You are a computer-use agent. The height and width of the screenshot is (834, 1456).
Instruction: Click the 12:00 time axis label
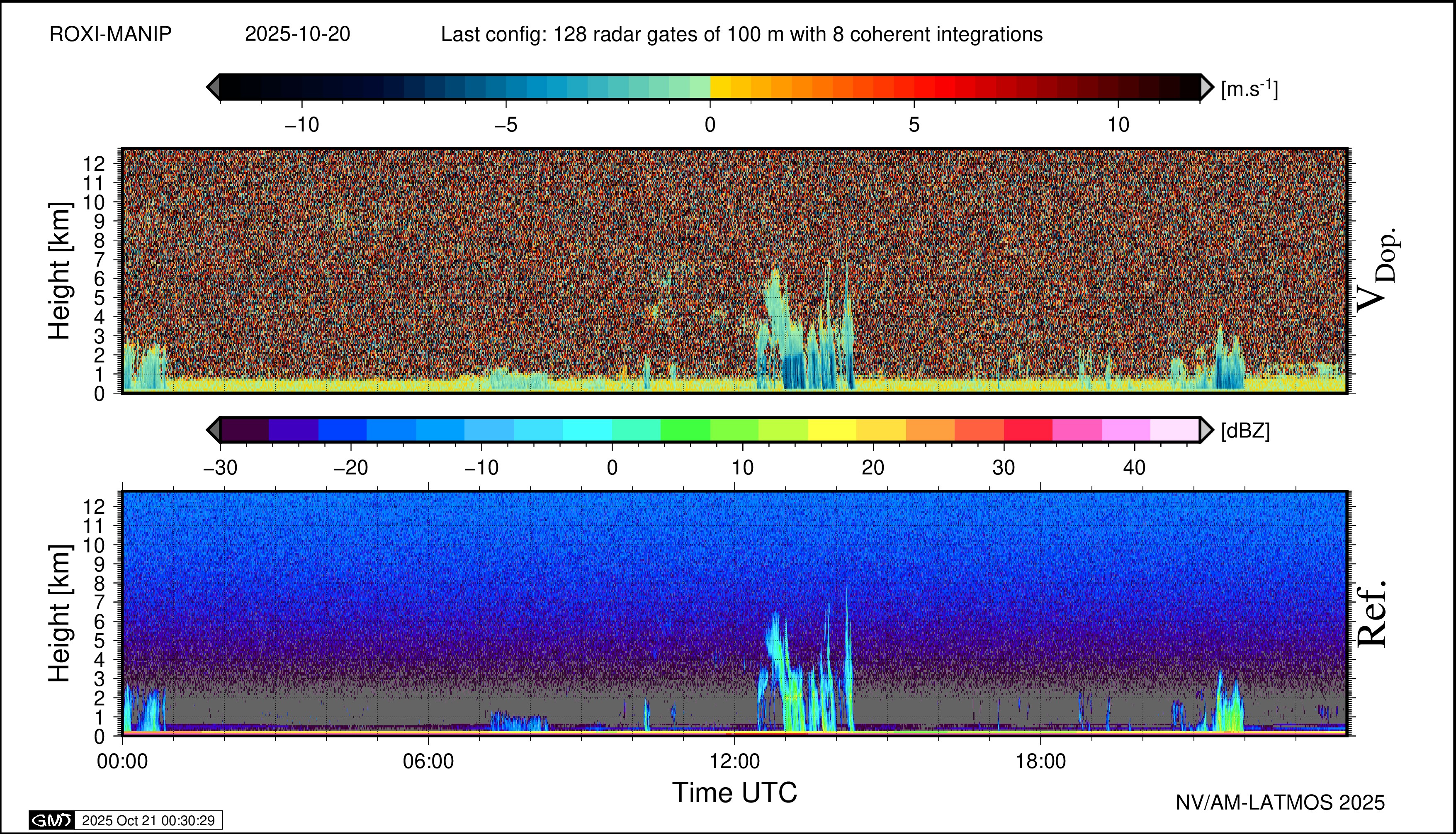coord(735,761)
